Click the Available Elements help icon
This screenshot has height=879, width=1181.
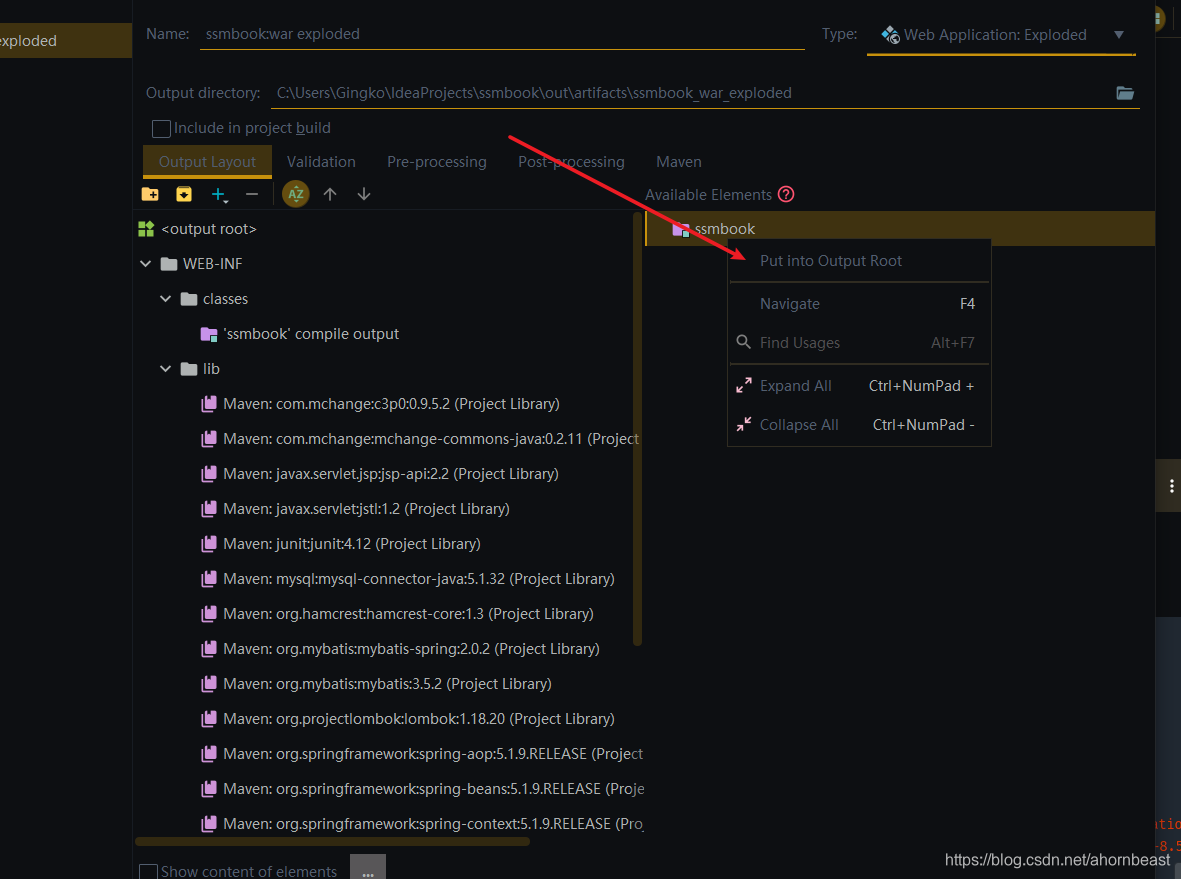pyautogui.click(x=786, y=194)
